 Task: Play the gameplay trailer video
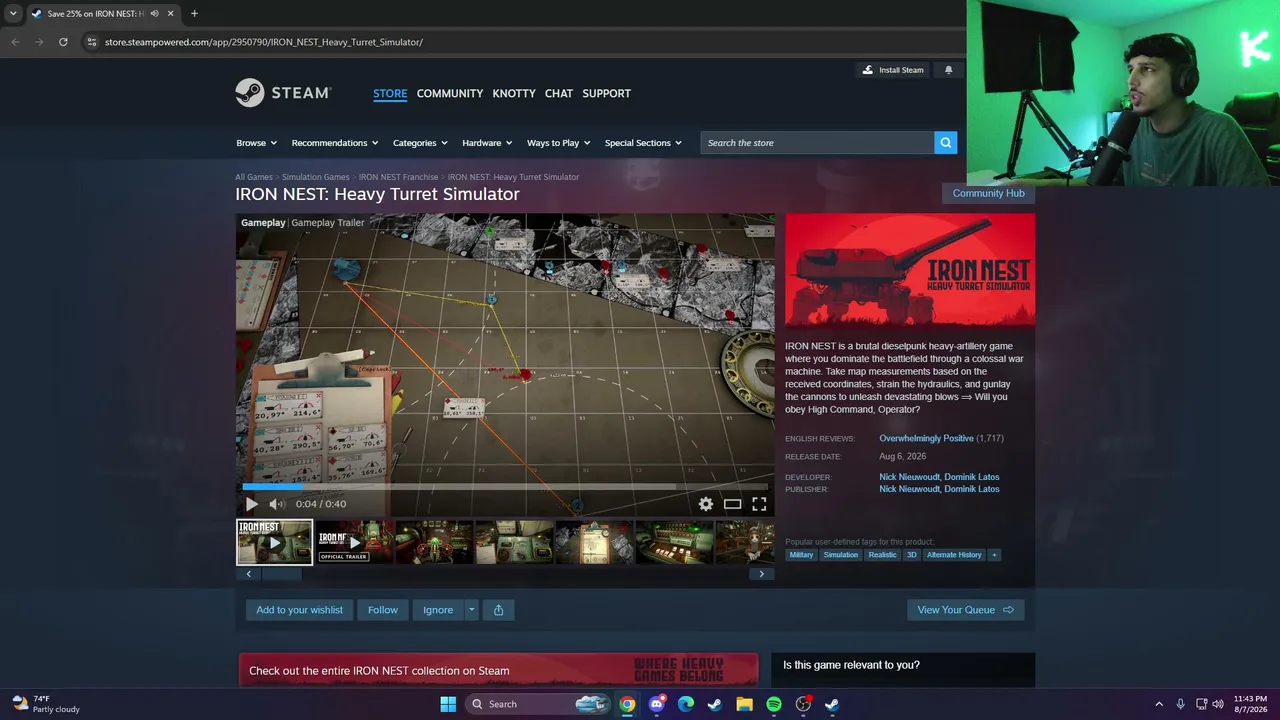pyautogui.click(x=251, y=504)
